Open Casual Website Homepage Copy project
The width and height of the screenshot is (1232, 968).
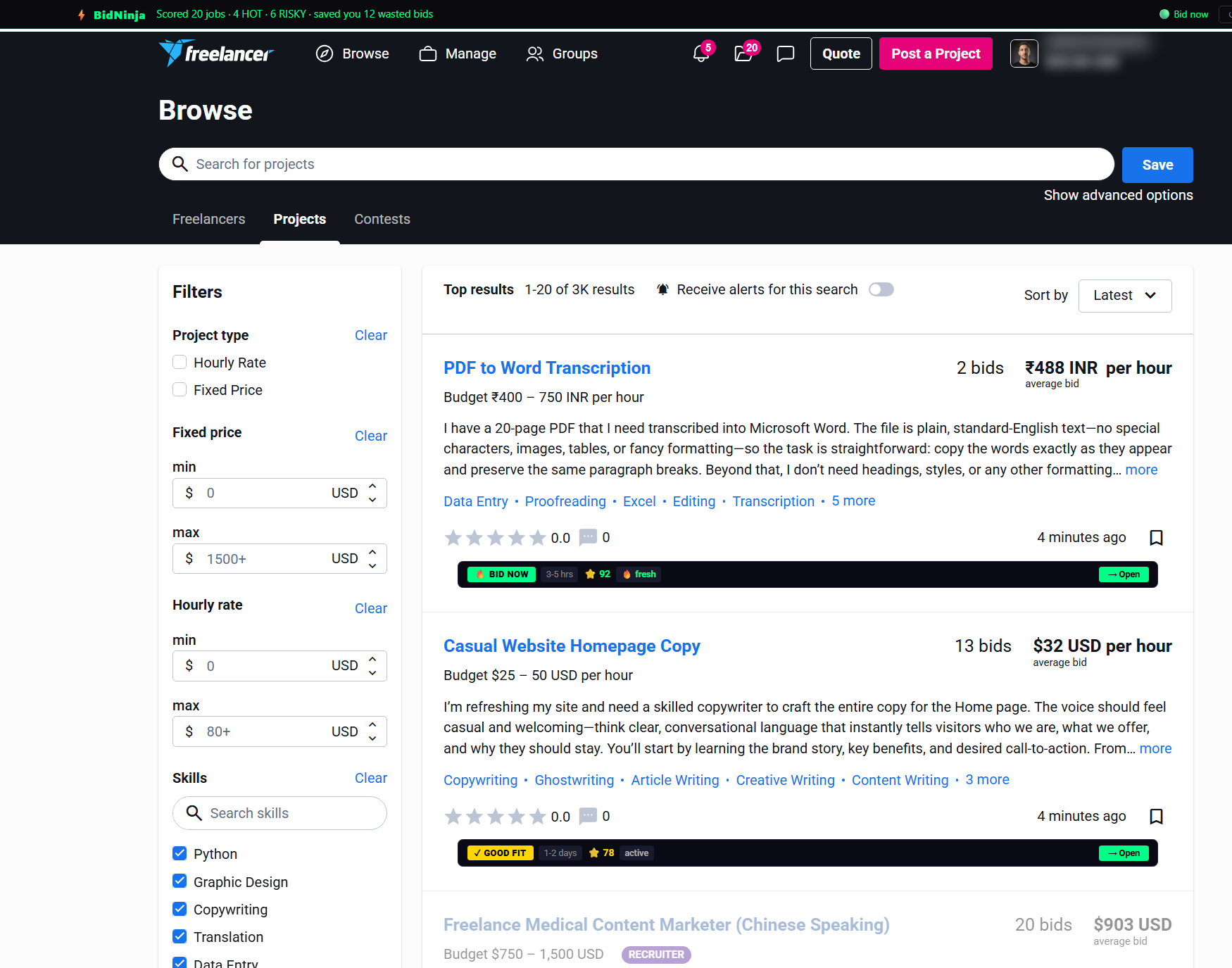tap(572, 646)
